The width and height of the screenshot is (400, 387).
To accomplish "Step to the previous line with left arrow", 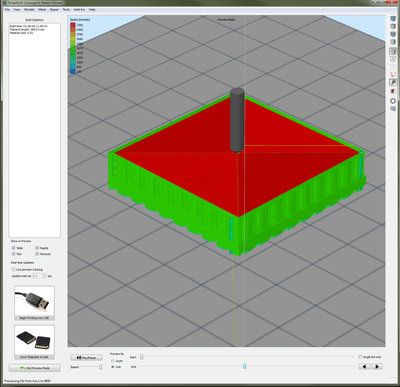I will pos(364,367).
